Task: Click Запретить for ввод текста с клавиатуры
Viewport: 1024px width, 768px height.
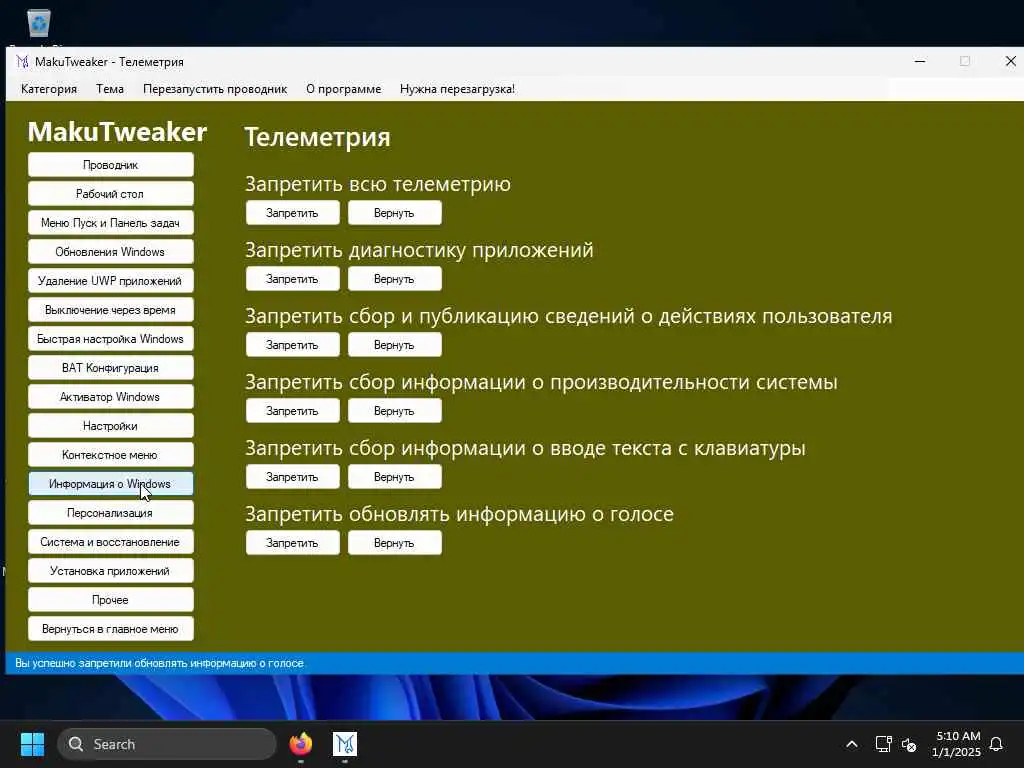Action: pos(293,477)
